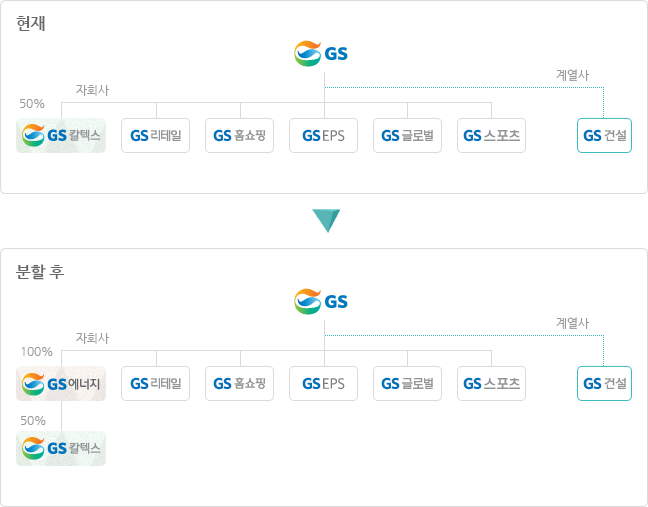This screenshot has width=648, height=507.
Task: Select GS 에너지 box with 100% stake
Action: coord(61,383)
